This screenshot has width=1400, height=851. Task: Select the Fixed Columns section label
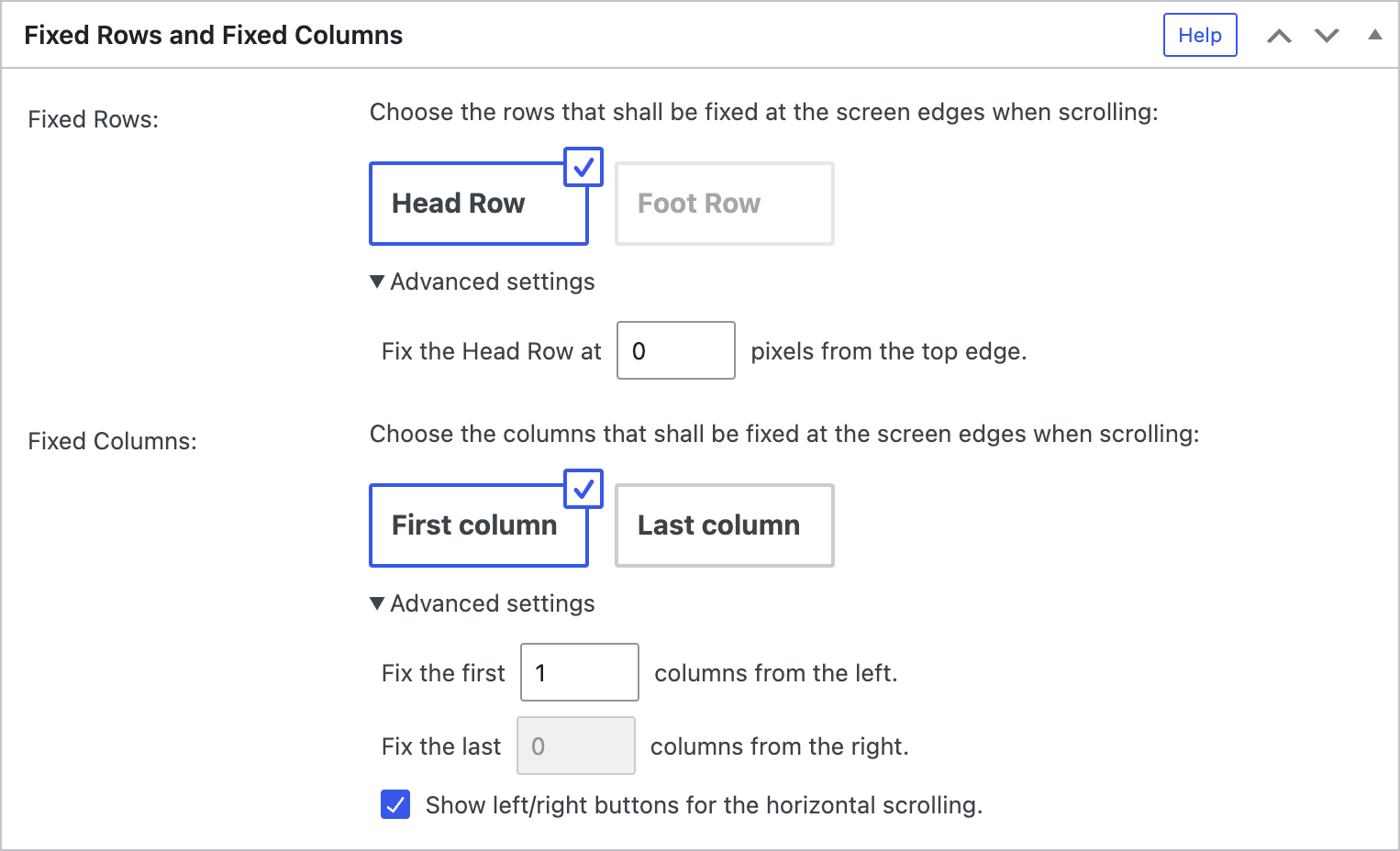coord(112,441)
